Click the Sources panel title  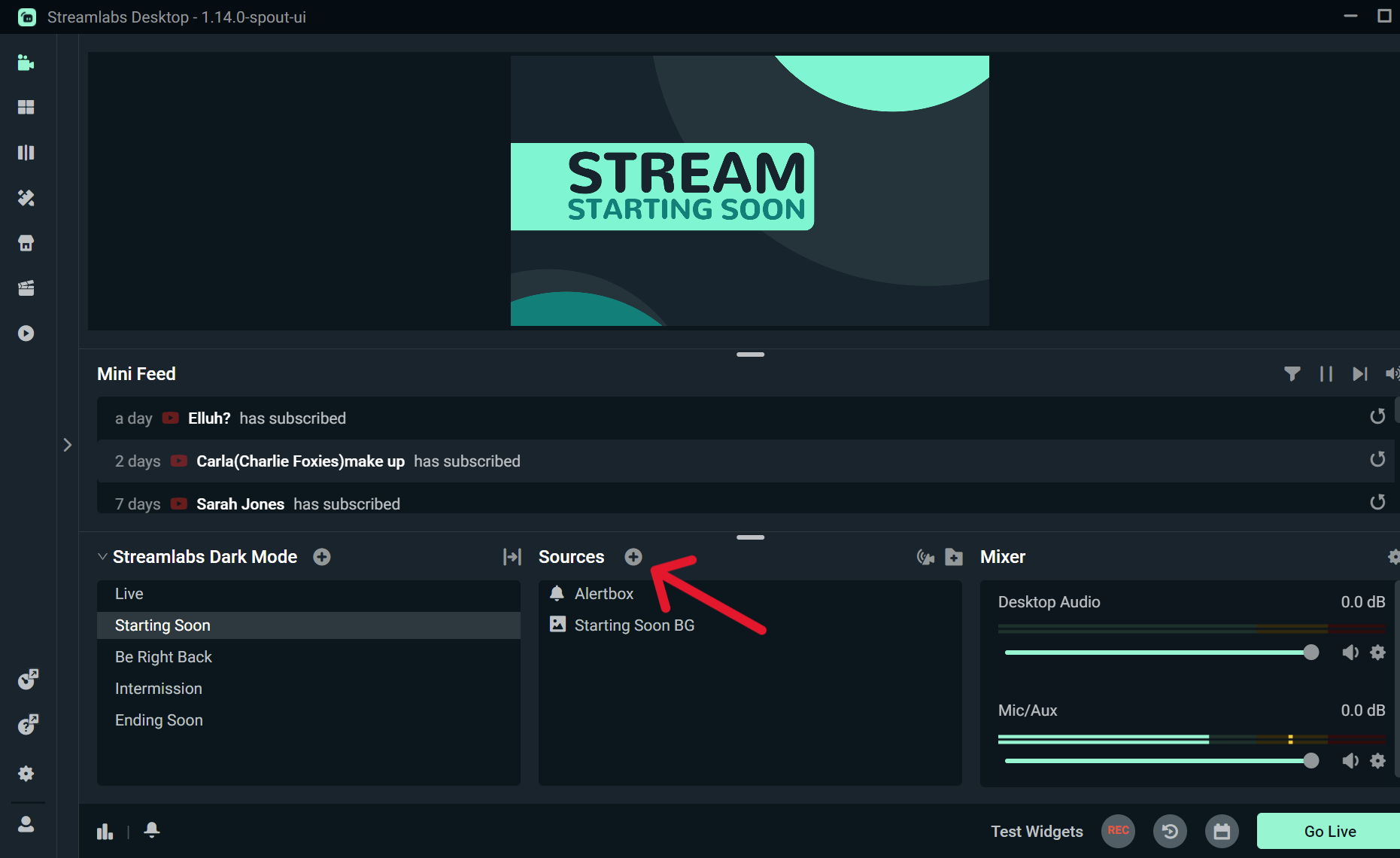coord(572,557)
